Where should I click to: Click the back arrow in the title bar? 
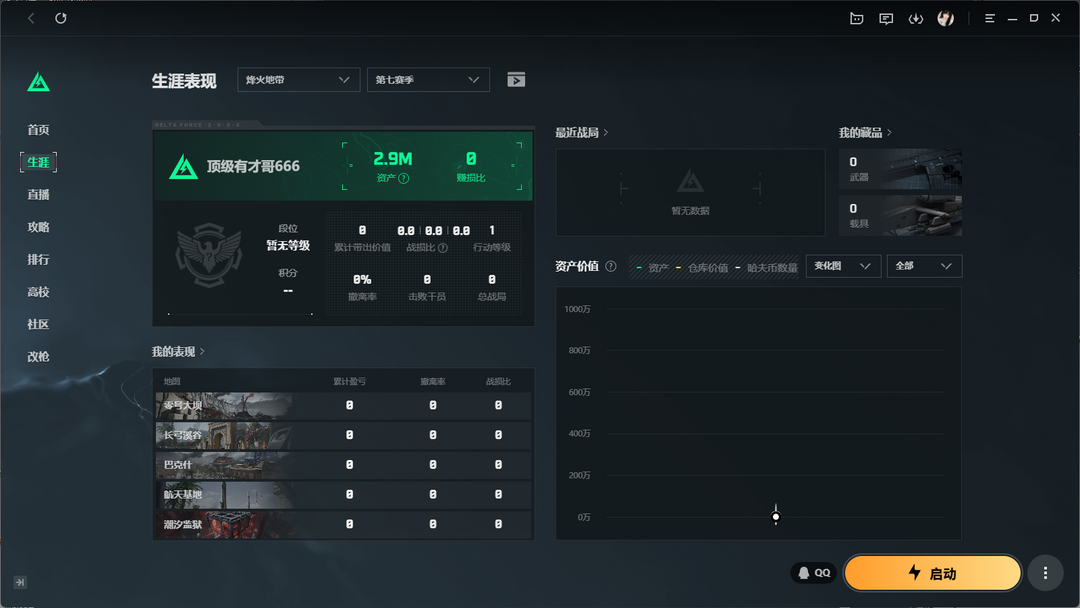point(32,19)
